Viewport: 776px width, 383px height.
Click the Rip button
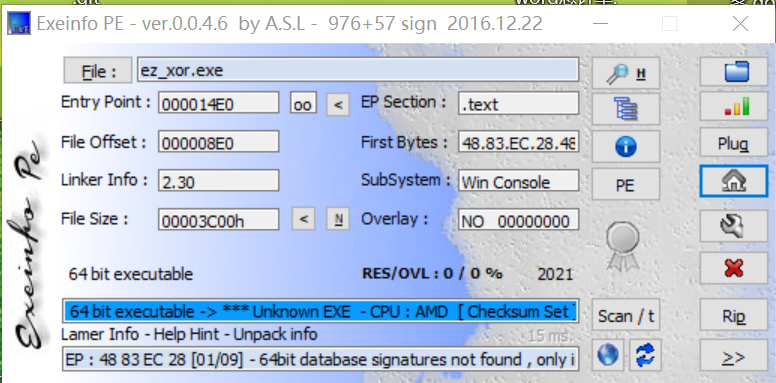(x=734, y=315)
